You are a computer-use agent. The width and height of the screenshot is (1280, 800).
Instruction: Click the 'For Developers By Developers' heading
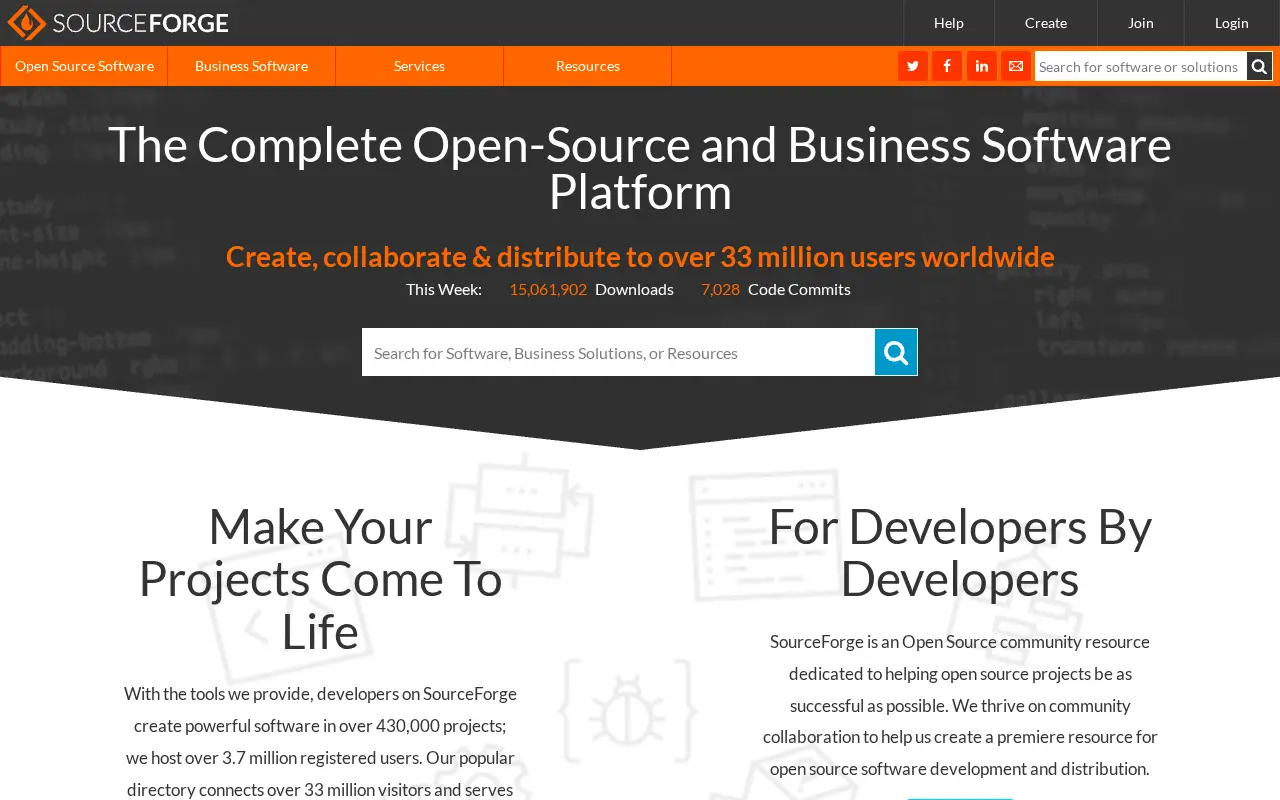960,552
